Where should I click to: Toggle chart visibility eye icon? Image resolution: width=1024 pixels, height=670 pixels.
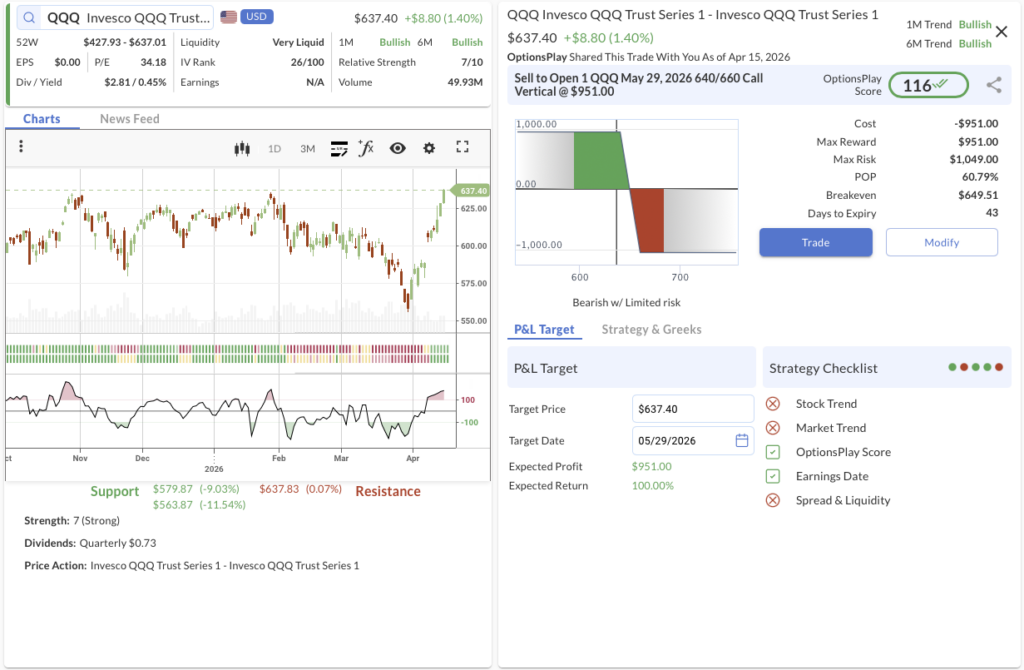(397, 148)
